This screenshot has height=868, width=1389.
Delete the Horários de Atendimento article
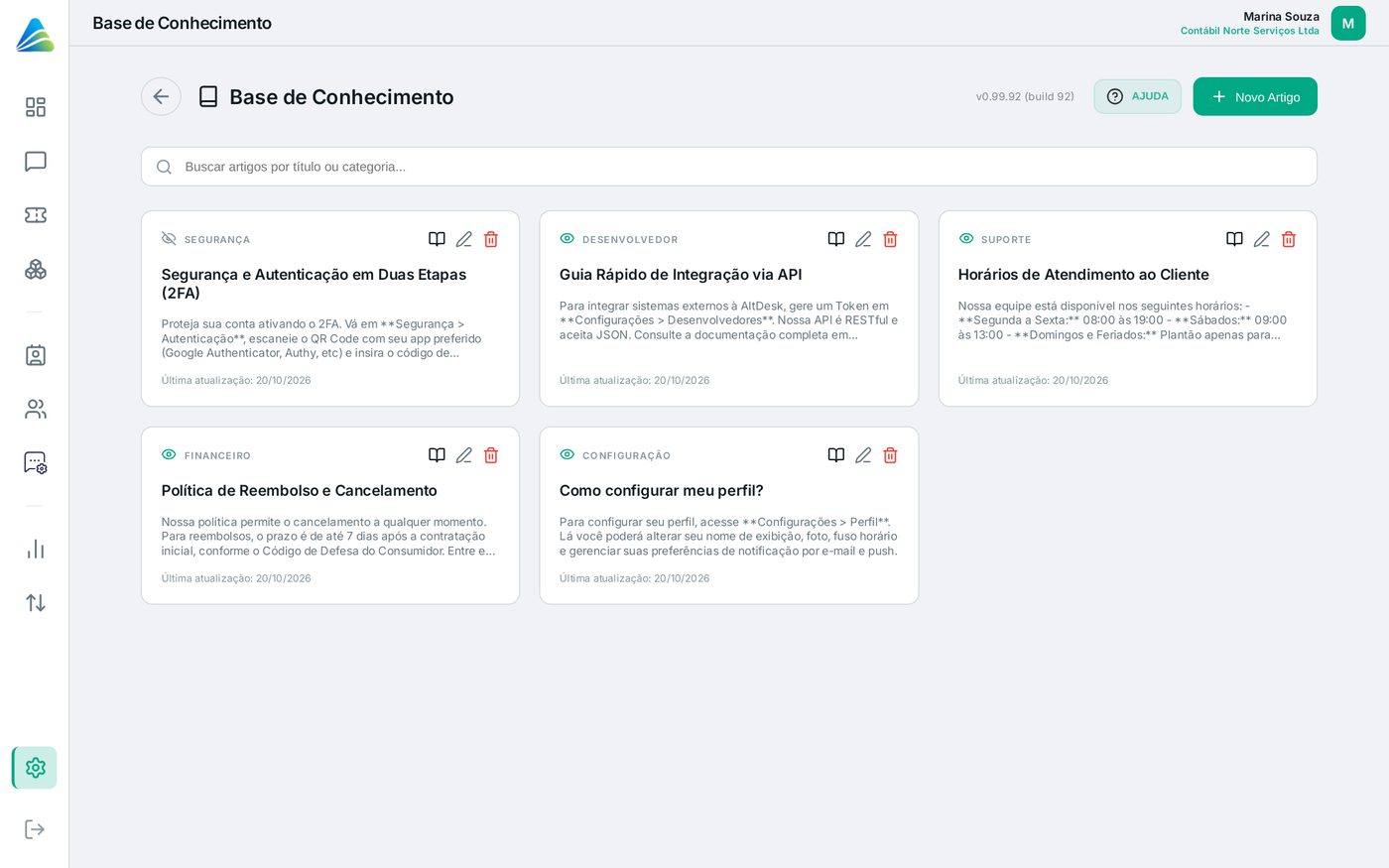(x=1289, y=239)
